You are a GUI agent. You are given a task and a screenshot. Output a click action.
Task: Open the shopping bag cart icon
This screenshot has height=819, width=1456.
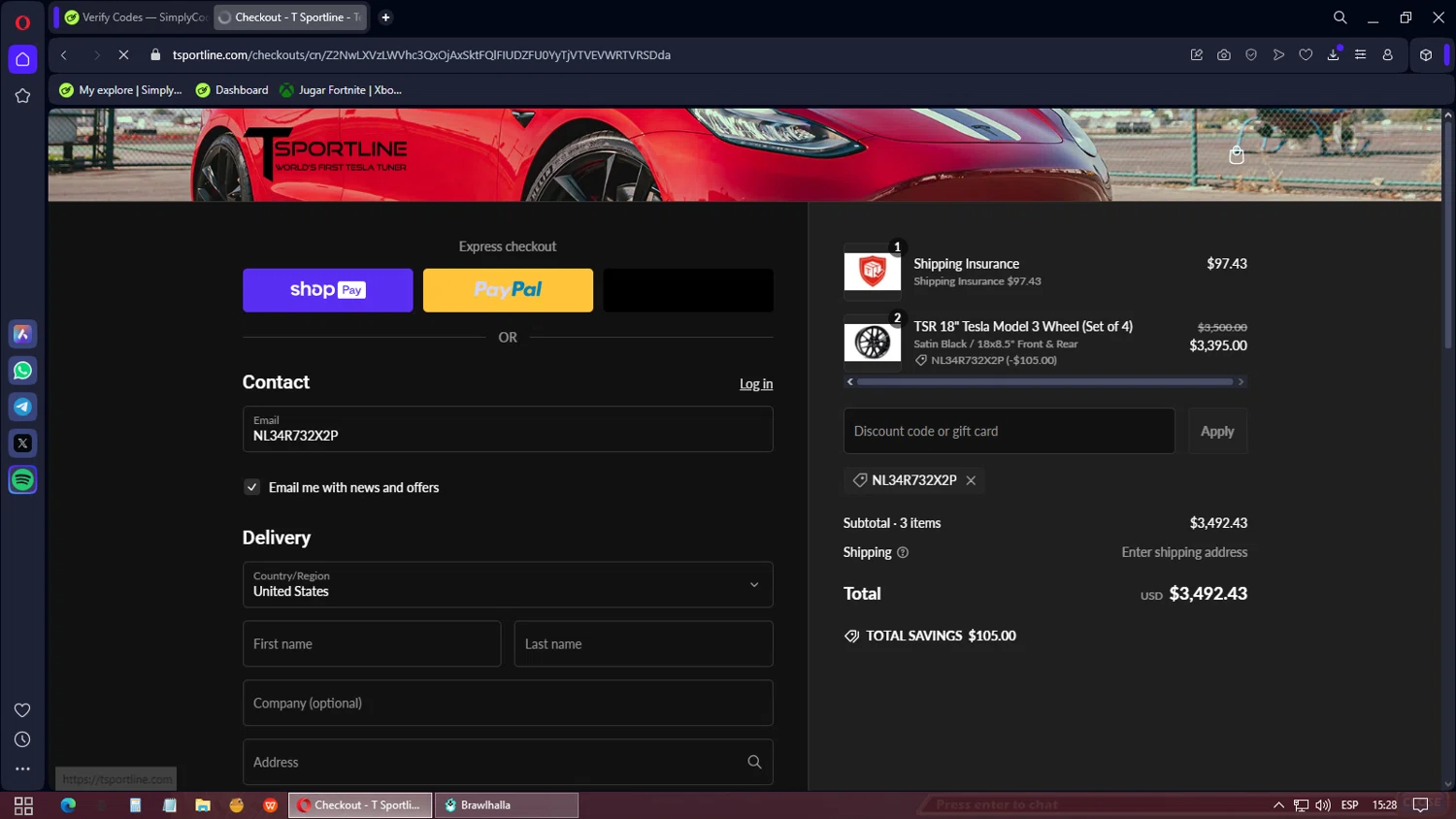(x=1237, y=155)
